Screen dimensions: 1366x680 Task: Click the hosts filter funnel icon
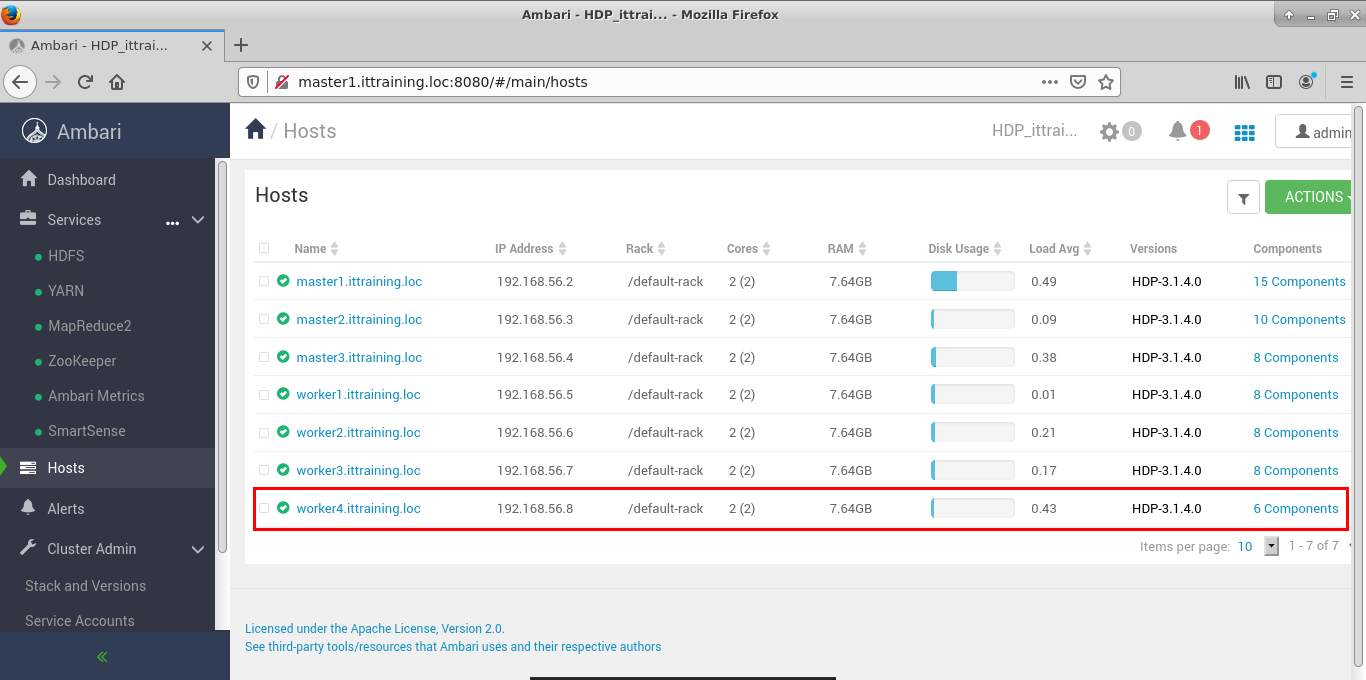[1243, 198]
